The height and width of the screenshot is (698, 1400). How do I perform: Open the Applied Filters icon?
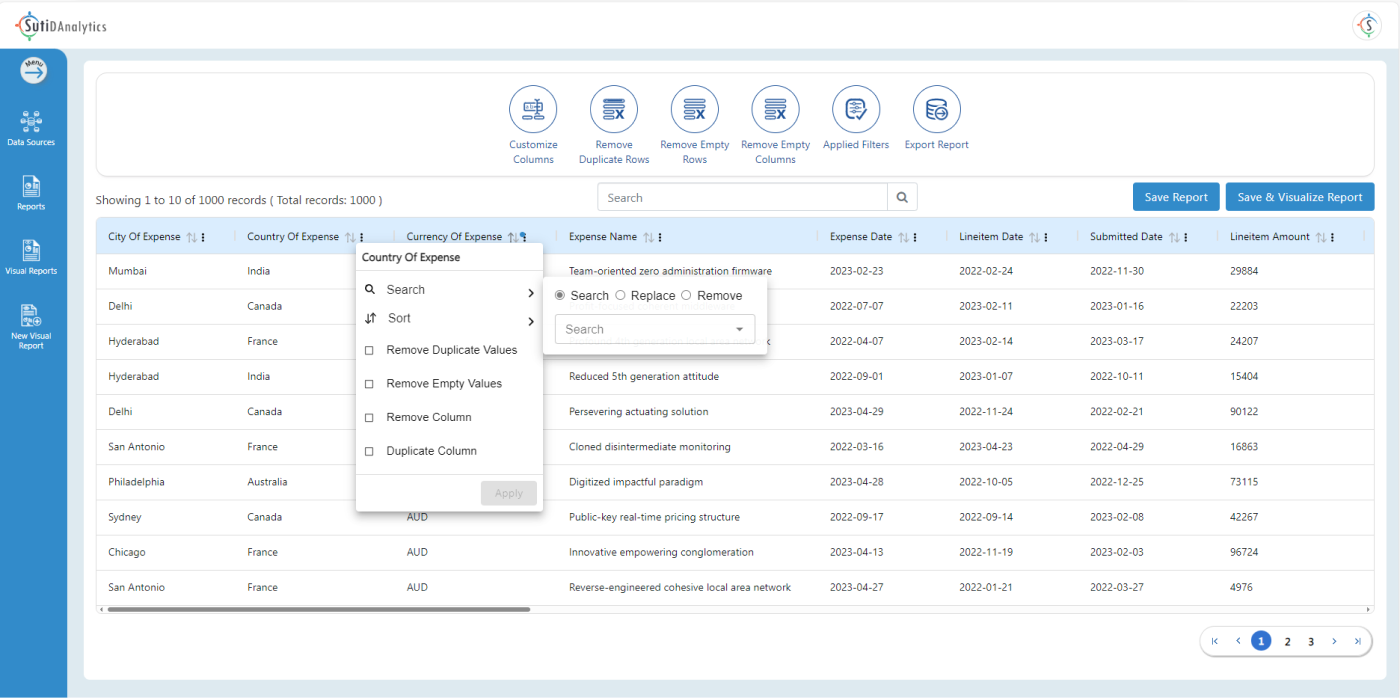[x=856, y=110]
